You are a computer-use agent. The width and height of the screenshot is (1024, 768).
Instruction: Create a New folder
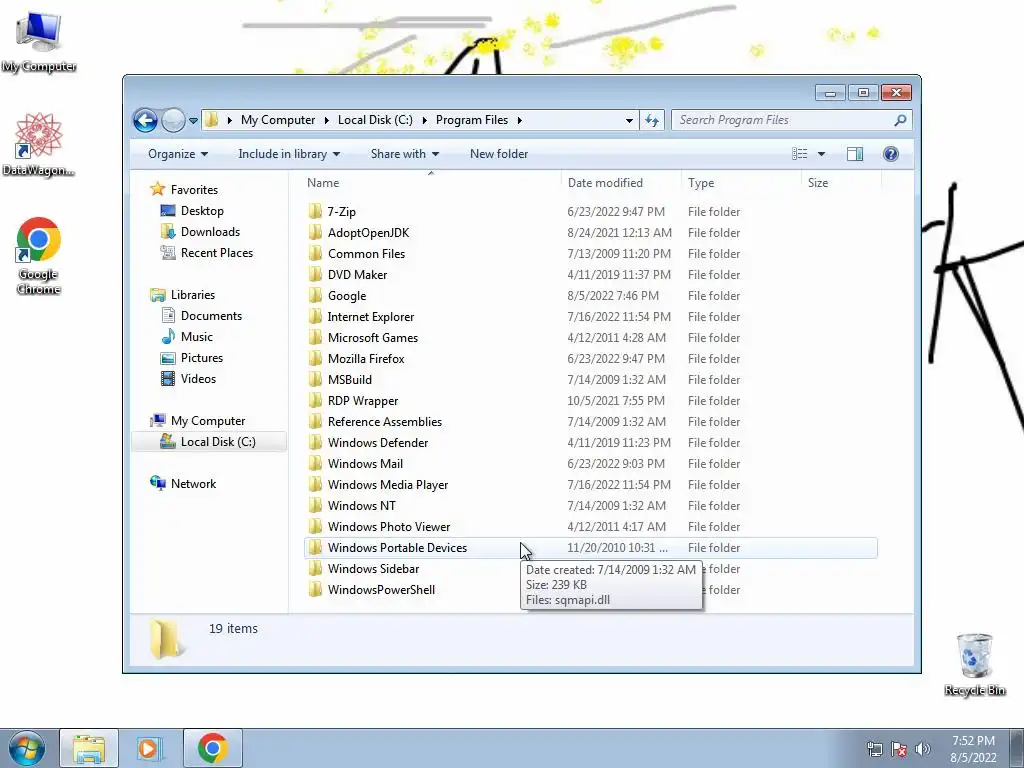click(x=499, y=154)
